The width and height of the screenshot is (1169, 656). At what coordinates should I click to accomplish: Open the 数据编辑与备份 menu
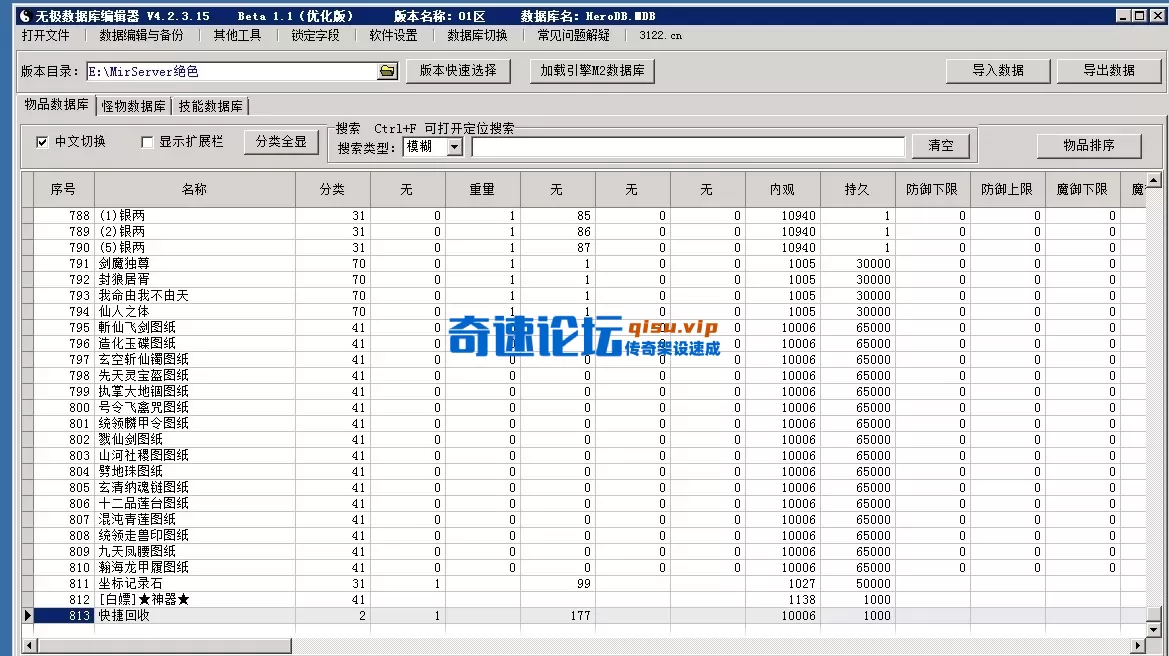[x=142, y=35]
